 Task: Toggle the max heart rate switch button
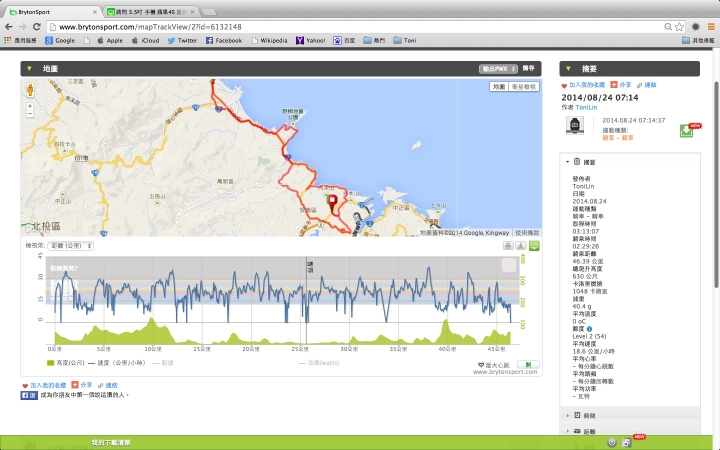click(528, 365)
